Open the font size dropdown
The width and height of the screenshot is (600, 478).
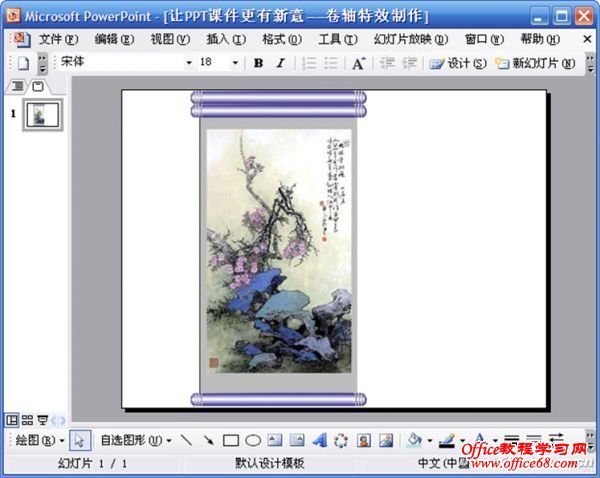[236, 63]
